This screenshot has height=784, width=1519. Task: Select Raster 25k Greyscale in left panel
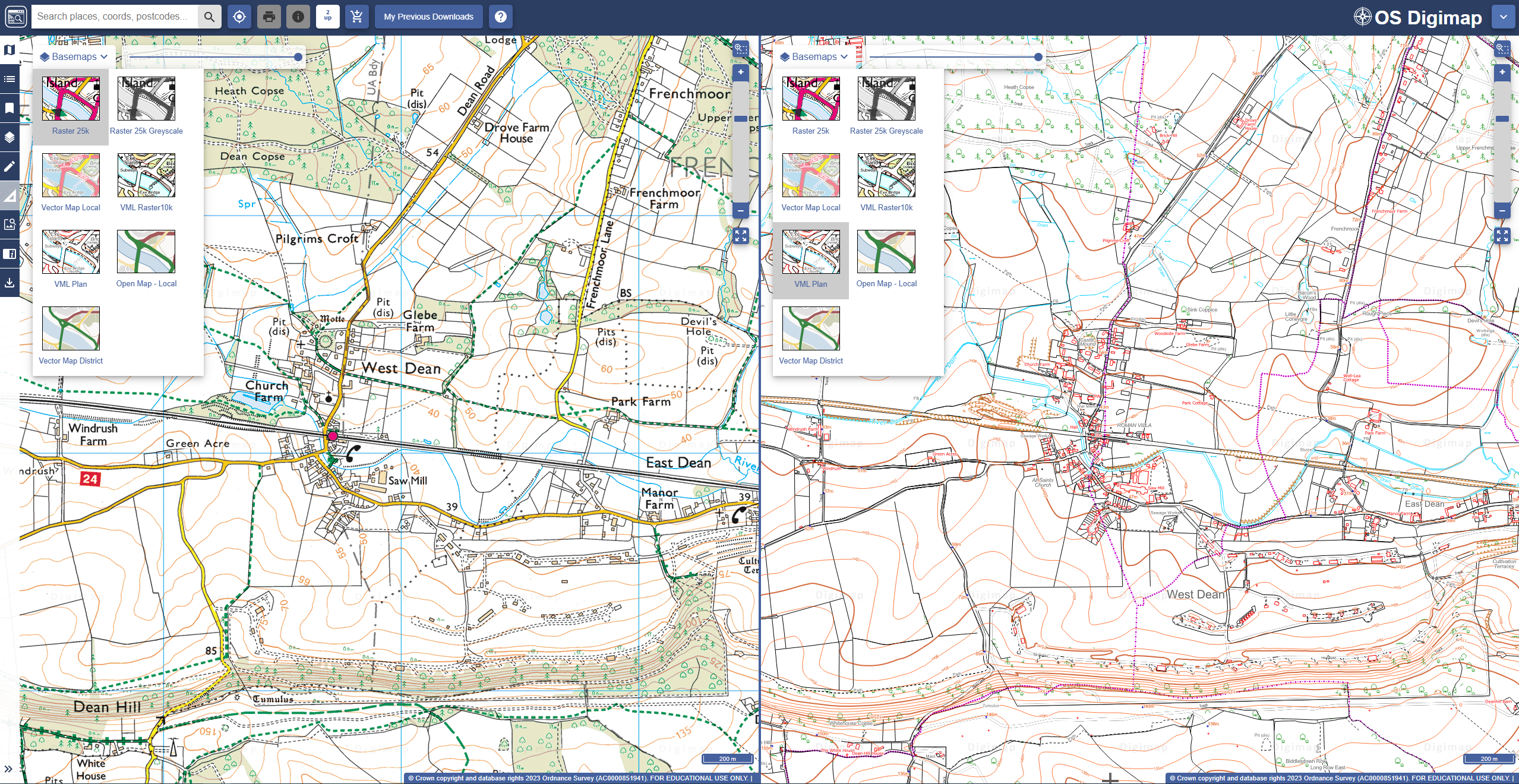(x=146, y=107)
